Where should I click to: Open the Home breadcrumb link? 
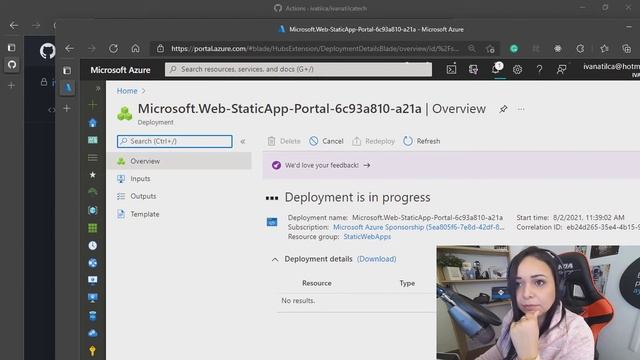click(127, 91)
